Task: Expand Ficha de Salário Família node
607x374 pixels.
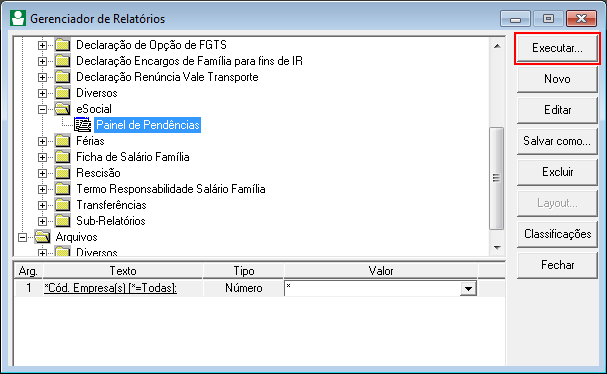Action: click(42, 157)
